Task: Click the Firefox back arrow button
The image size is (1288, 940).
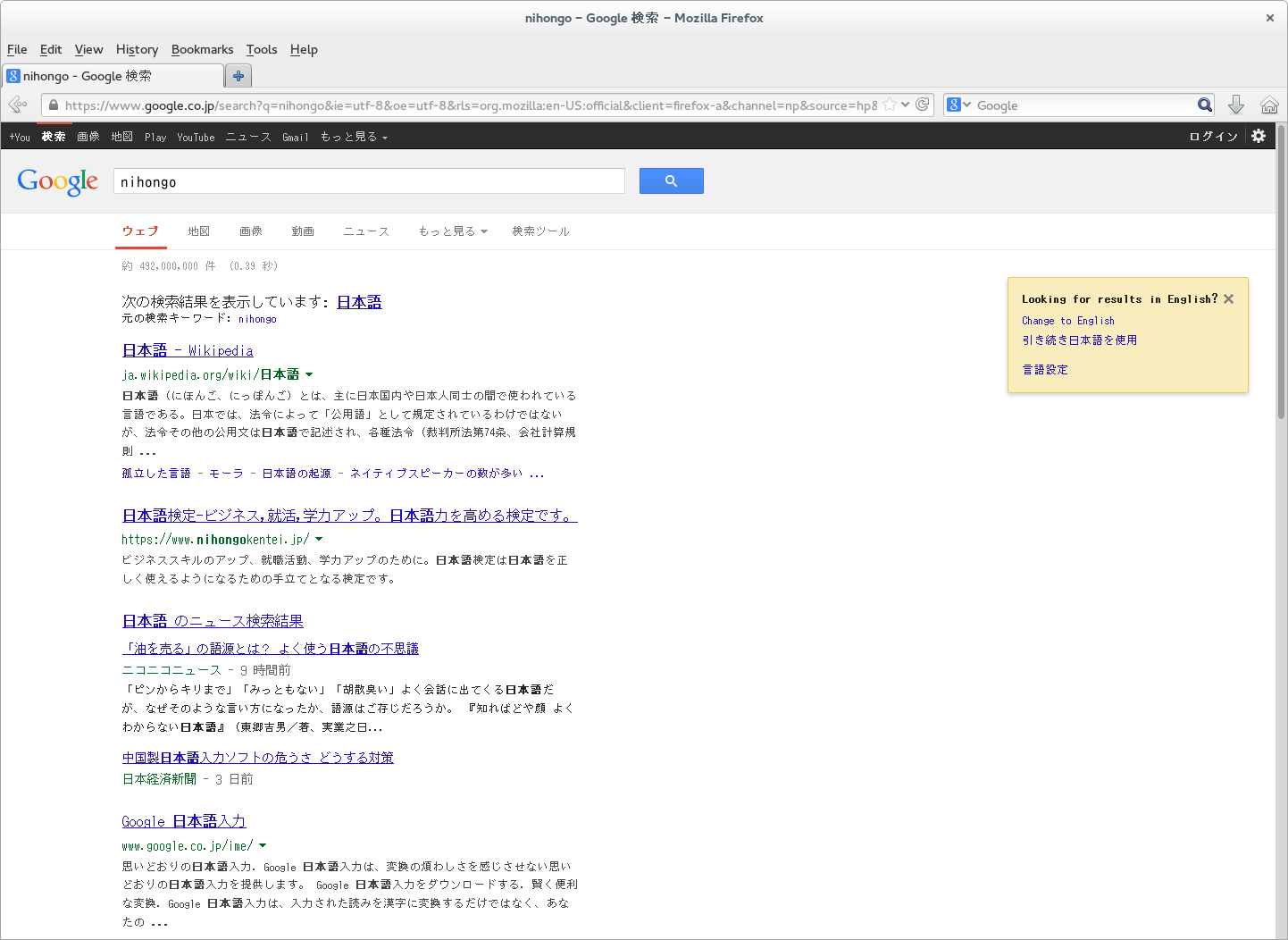Action: [18, 105]
